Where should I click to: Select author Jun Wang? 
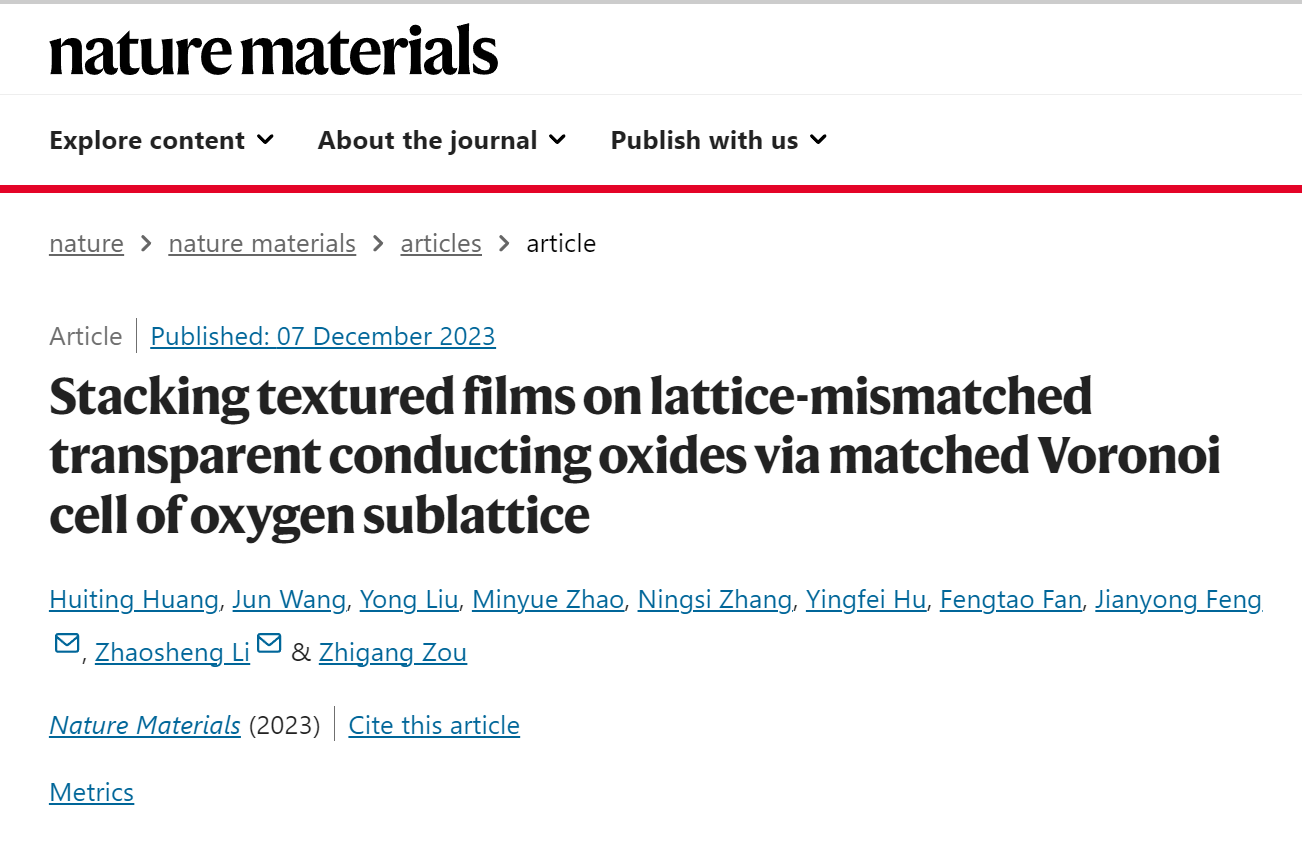[x=289, y=600]
